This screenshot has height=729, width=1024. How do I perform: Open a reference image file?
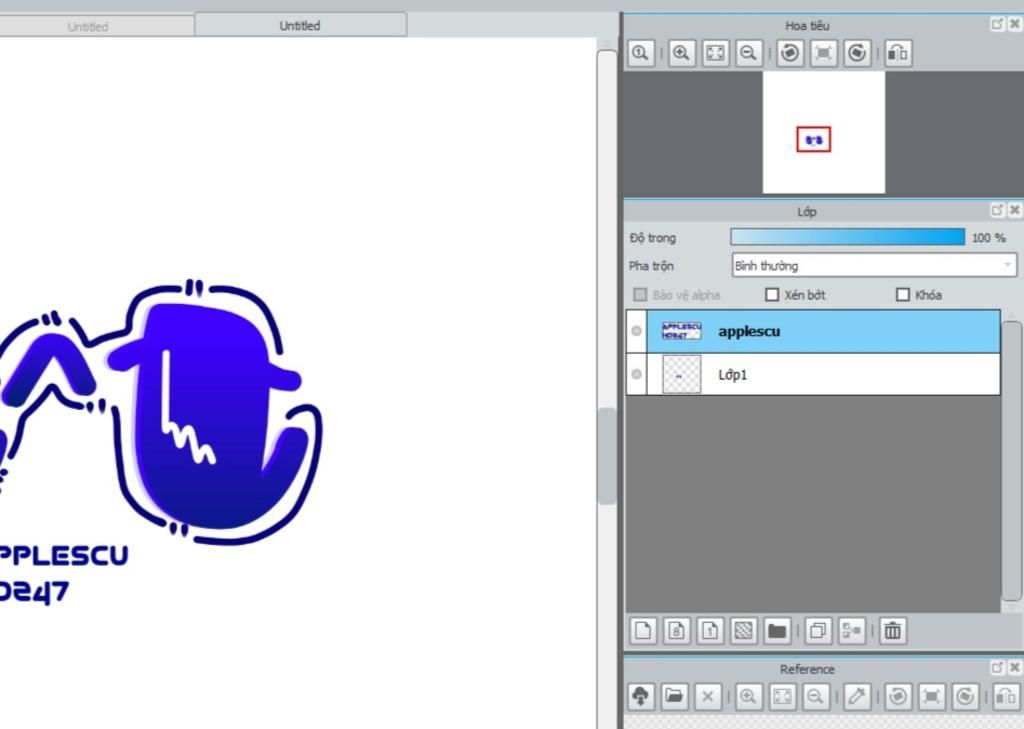point(674,696)
